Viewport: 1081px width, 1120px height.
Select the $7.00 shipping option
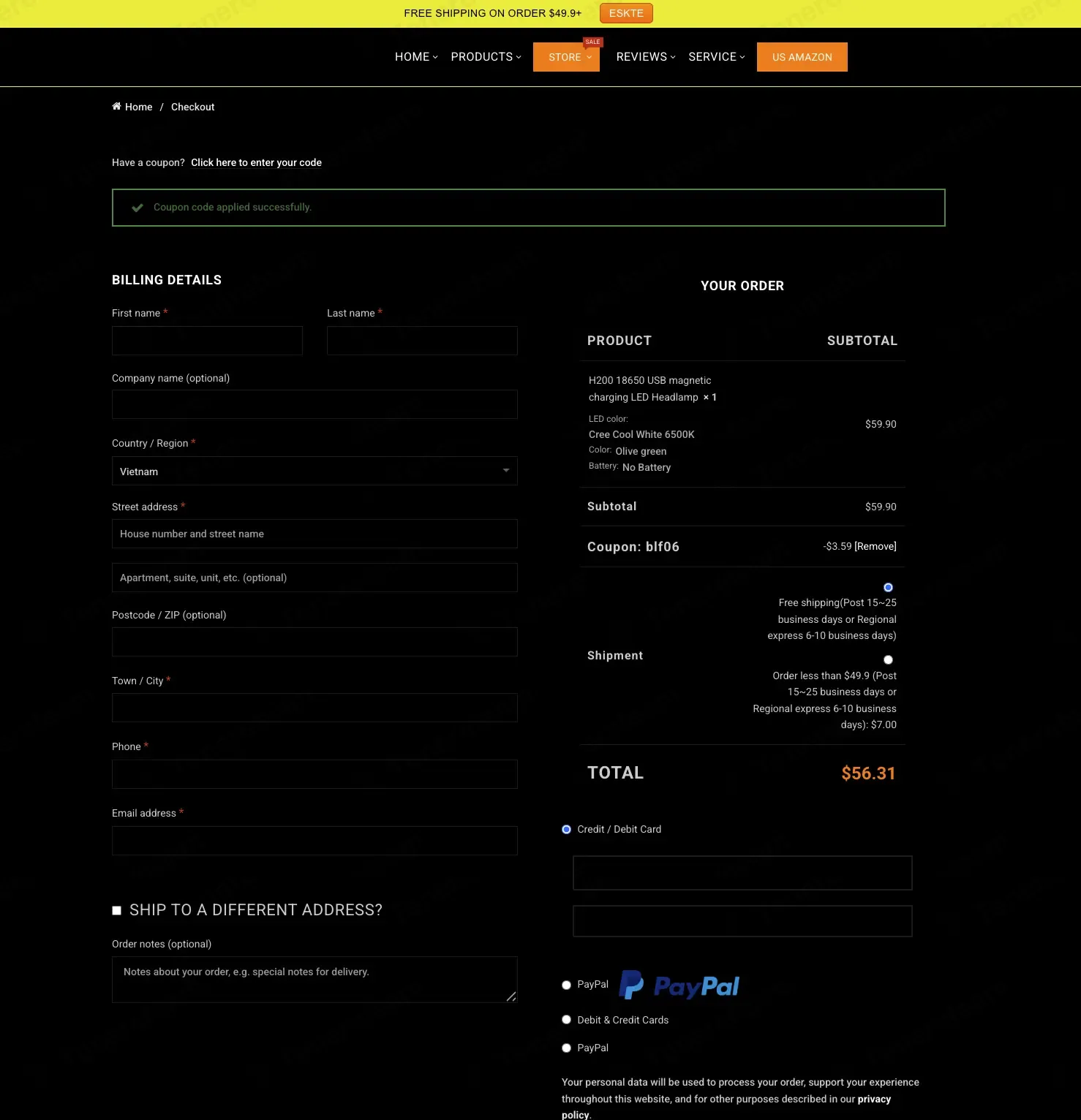point(888,659)
